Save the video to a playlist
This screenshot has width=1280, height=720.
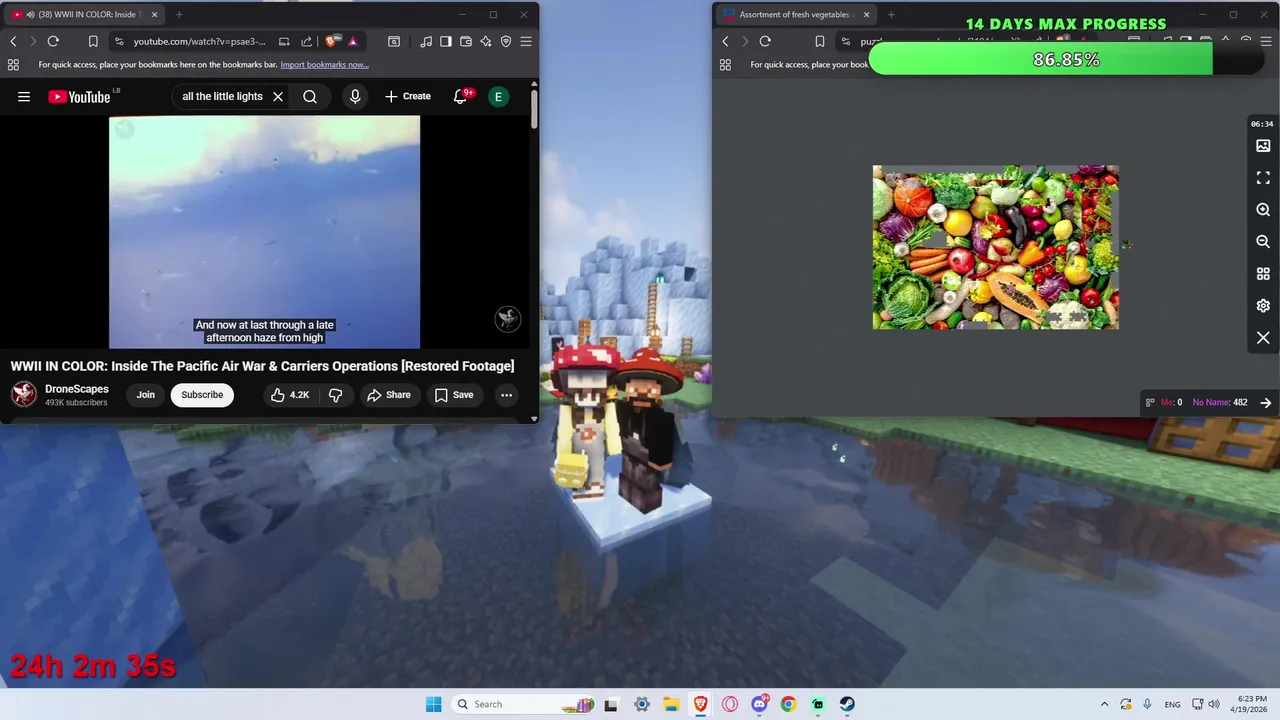(453, 395)
